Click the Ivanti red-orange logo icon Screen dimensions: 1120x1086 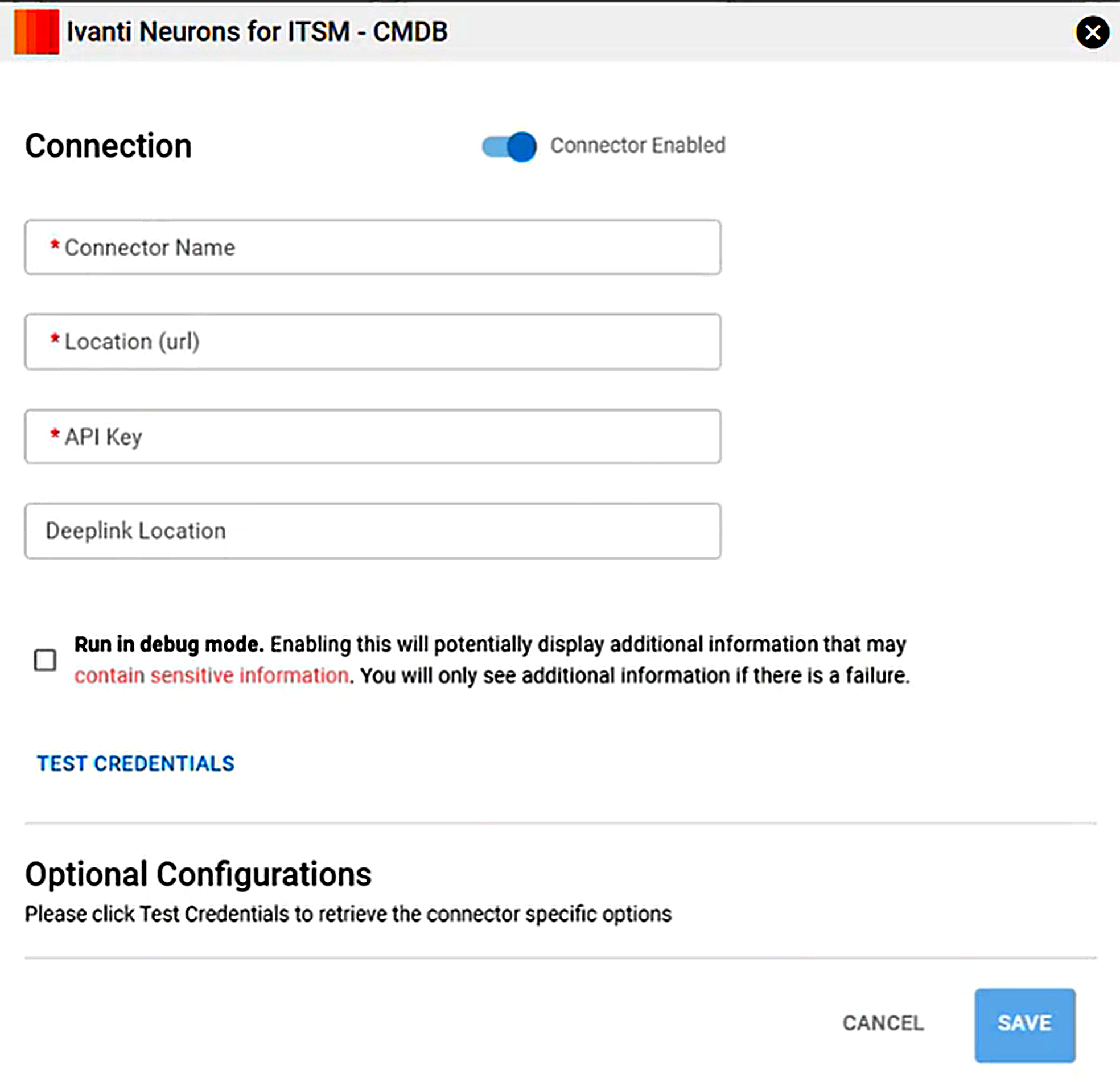click(x=36, y=31)
